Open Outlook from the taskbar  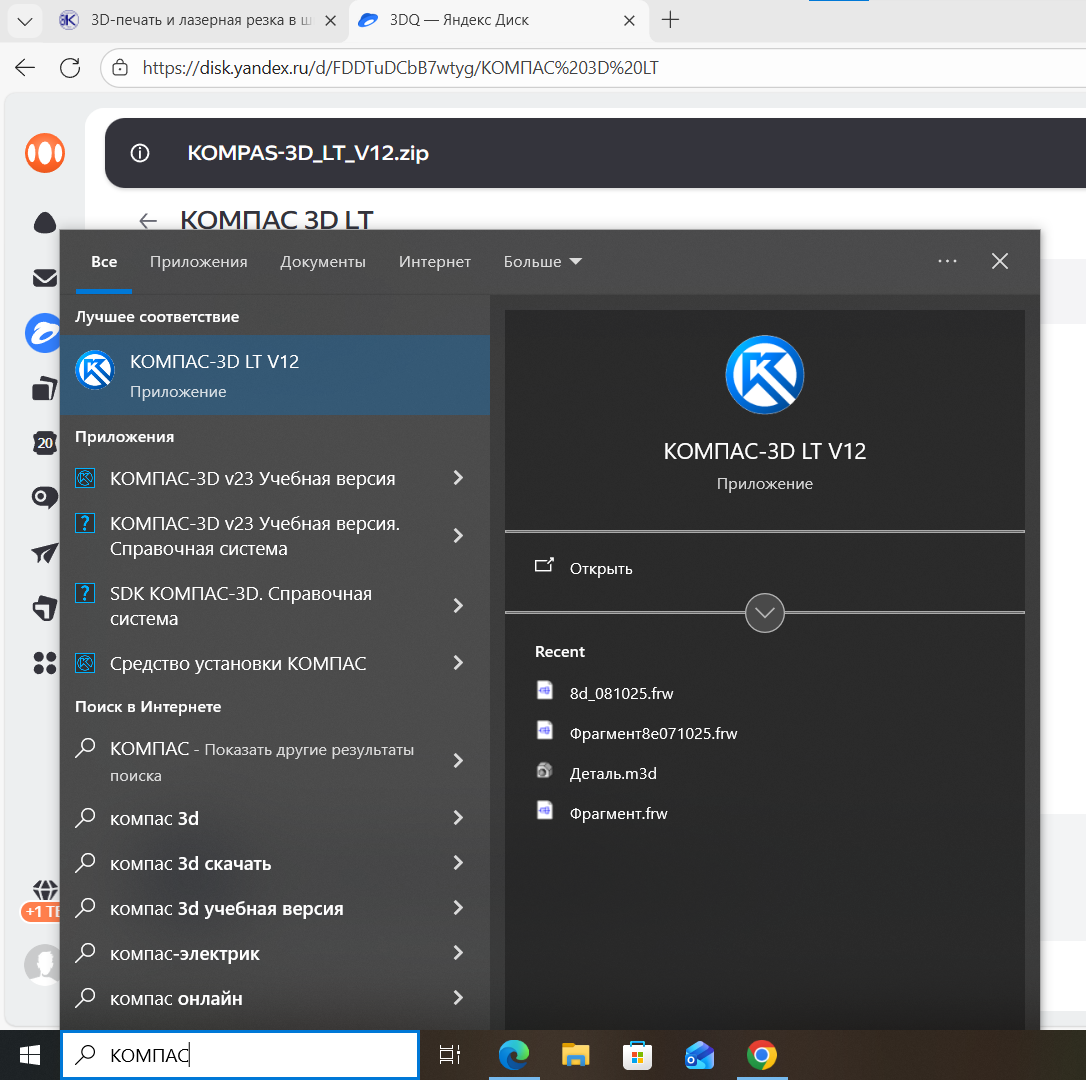pyautogui.click(x=700, y=1055)
